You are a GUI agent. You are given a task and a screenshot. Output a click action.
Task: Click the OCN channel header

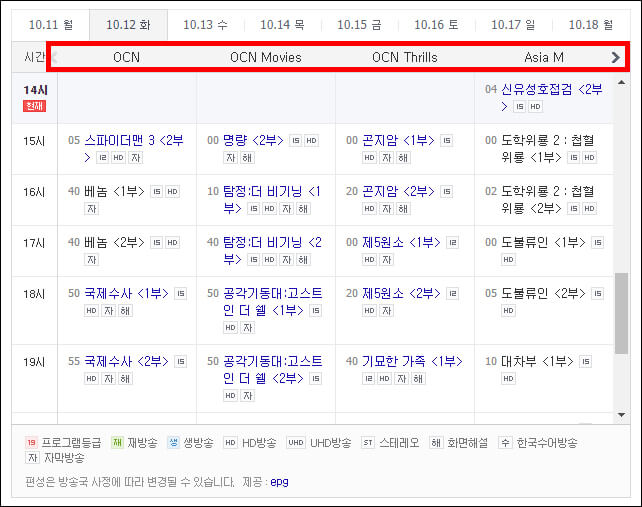point(127,57)
